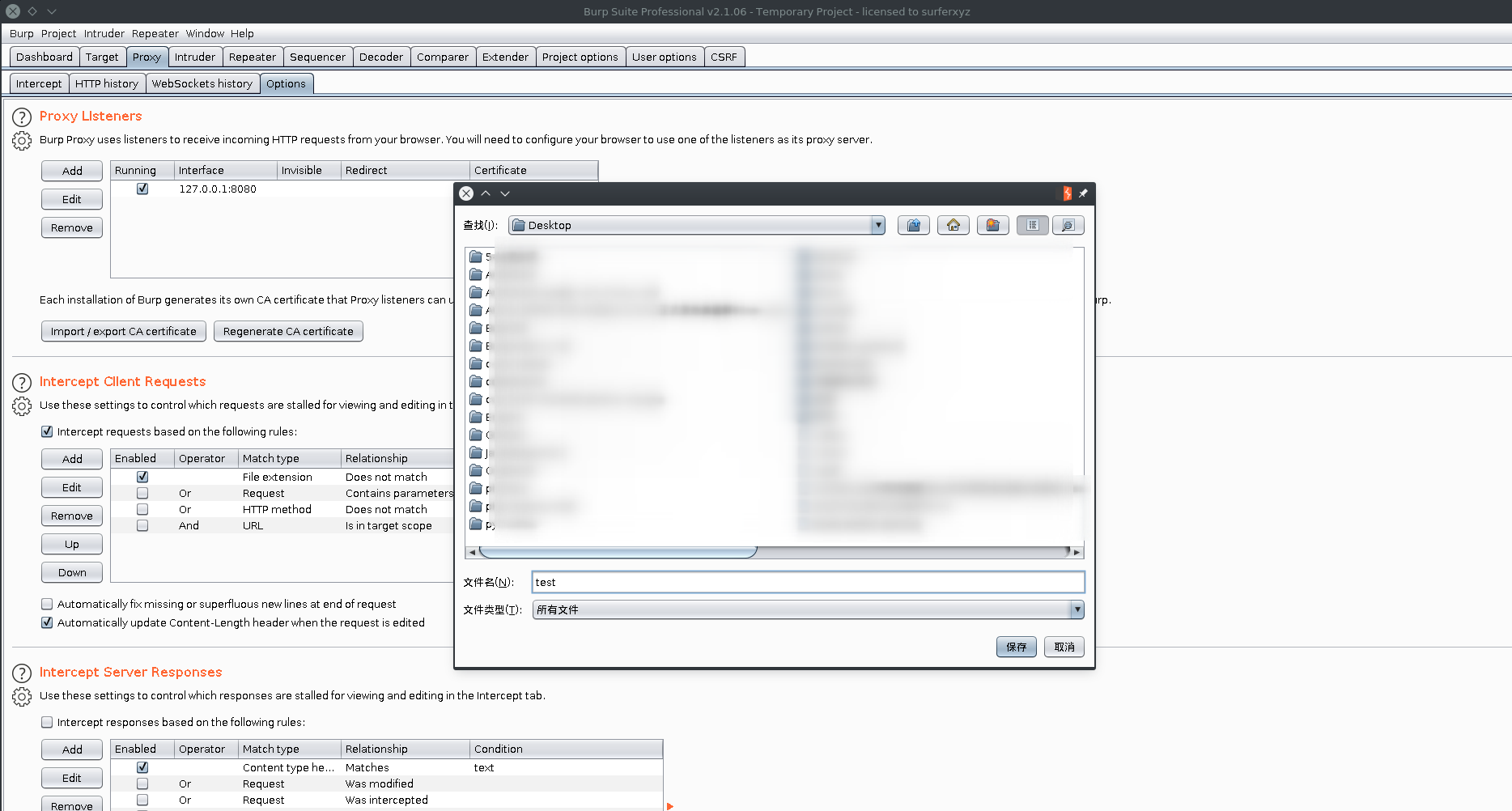Screen dimensions: 1512x811
Task: Expand the file type dropdown 所有文件
Action: pos(1077,609)
